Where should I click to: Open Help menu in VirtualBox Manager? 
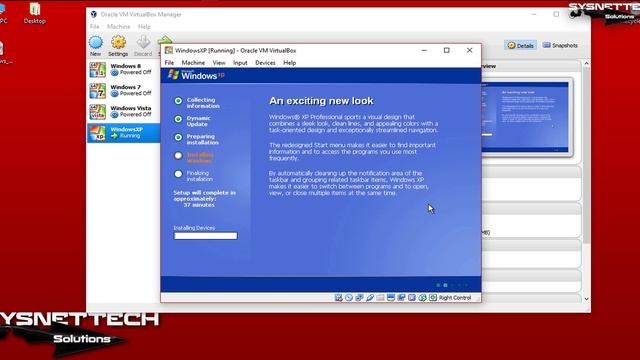pyautogui.click(x=144, y=27)
